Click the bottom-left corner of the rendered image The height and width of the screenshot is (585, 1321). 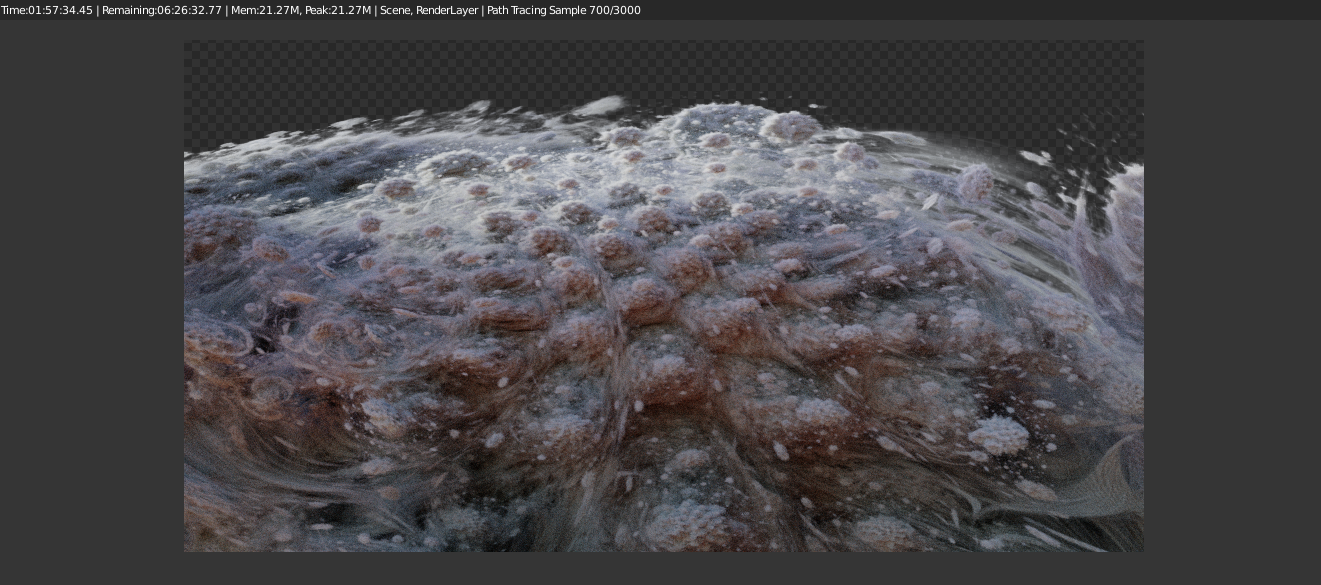click(x=188, y=547)
